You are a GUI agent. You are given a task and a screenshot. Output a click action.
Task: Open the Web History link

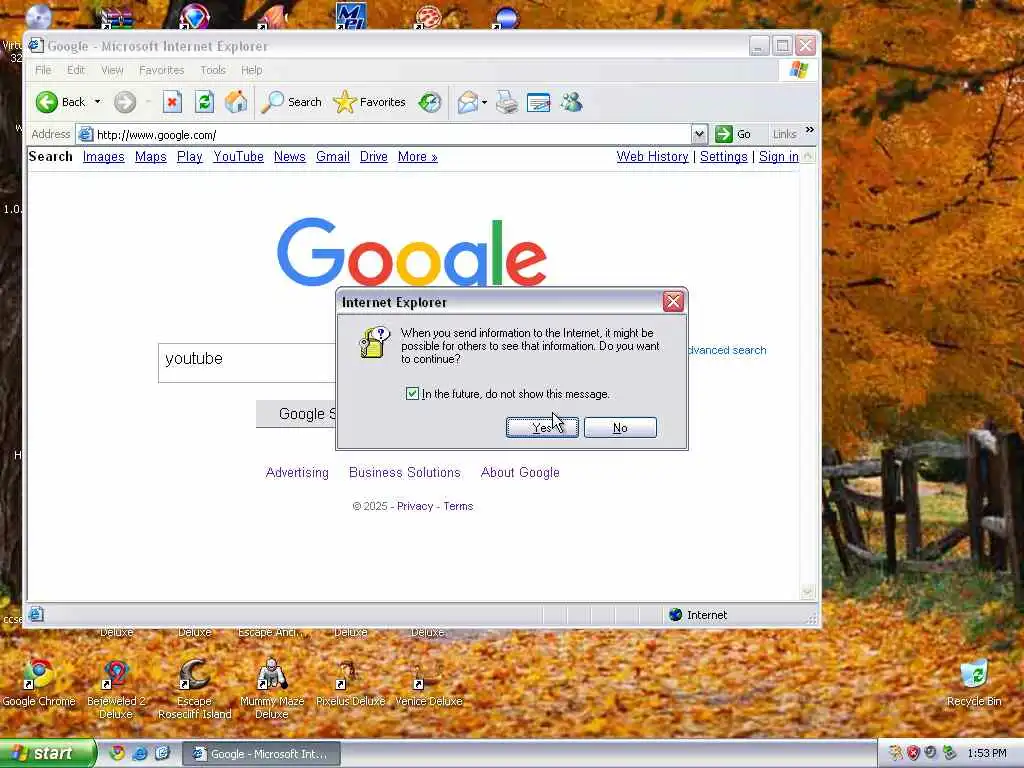click(x=652, y=157)
